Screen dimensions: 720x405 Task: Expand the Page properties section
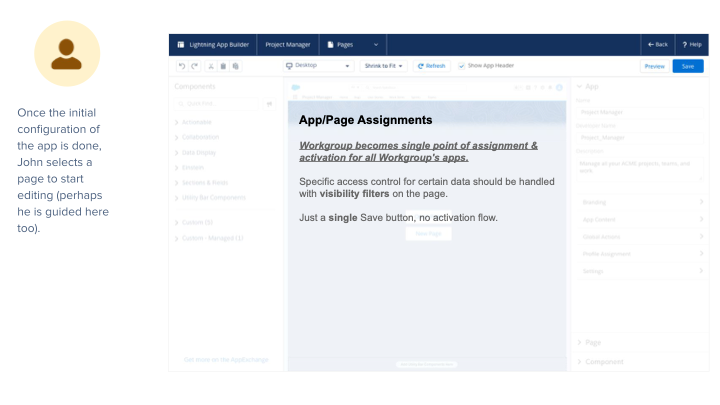tap(589, 343)
